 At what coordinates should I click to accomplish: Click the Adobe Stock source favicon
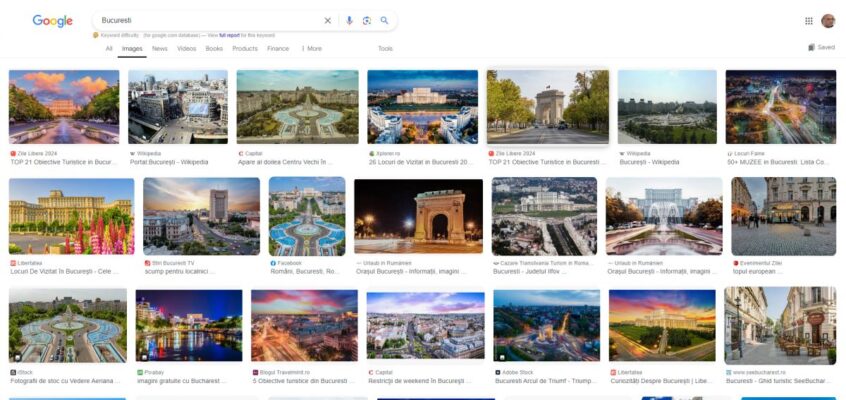[497, 372]
